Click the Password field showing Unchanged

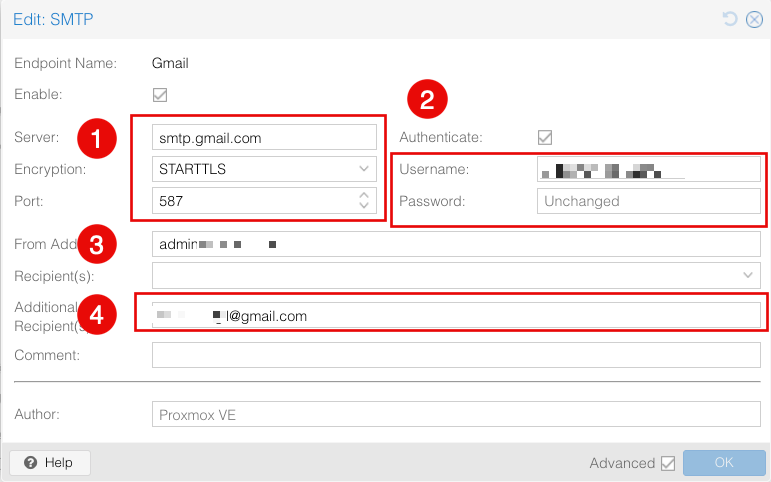648,201
